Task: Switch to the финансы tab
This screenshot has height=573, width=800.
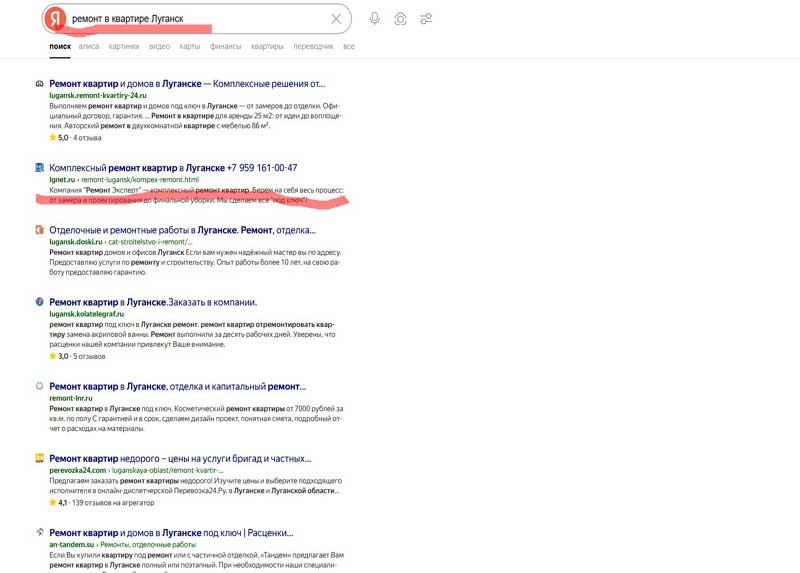Action: click(x=226, y=46)
